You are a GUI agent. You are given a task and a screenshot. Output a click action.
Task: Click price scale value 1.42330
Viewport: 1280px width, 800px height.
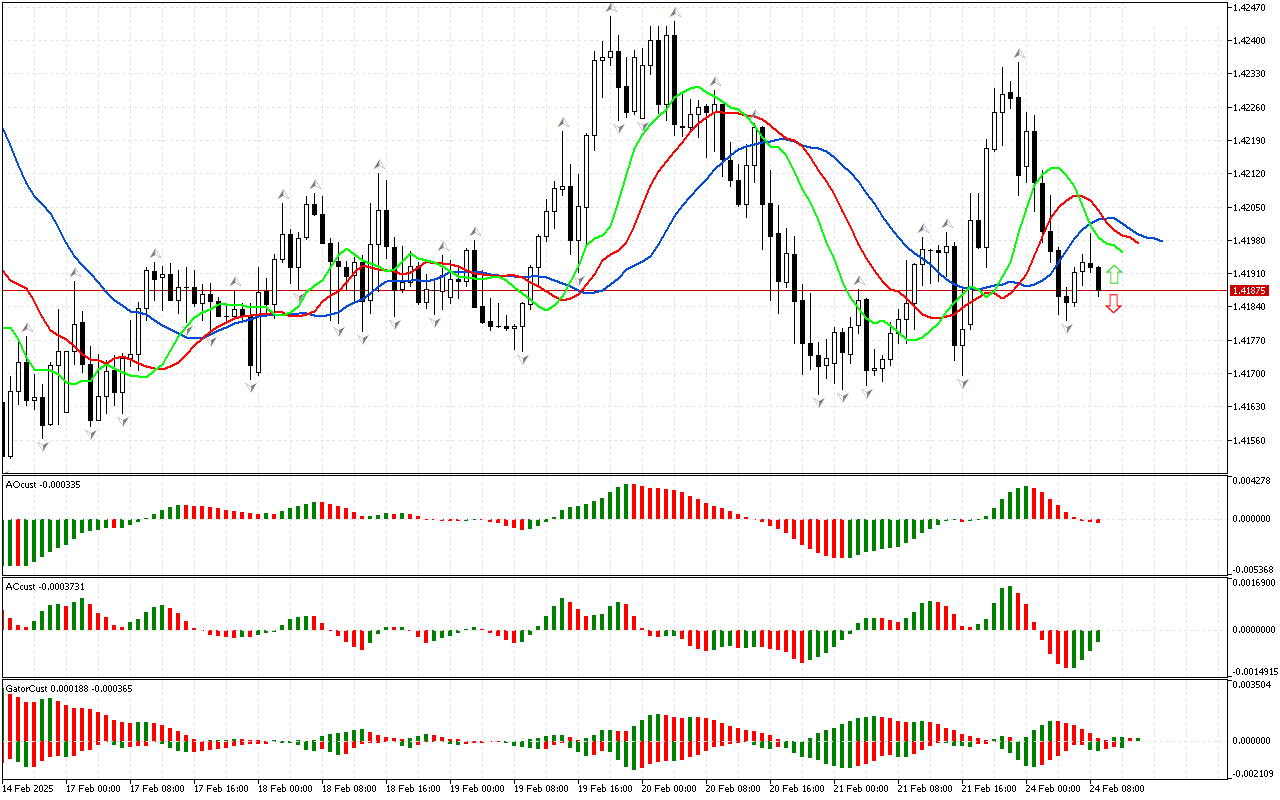pos(1249,73)
